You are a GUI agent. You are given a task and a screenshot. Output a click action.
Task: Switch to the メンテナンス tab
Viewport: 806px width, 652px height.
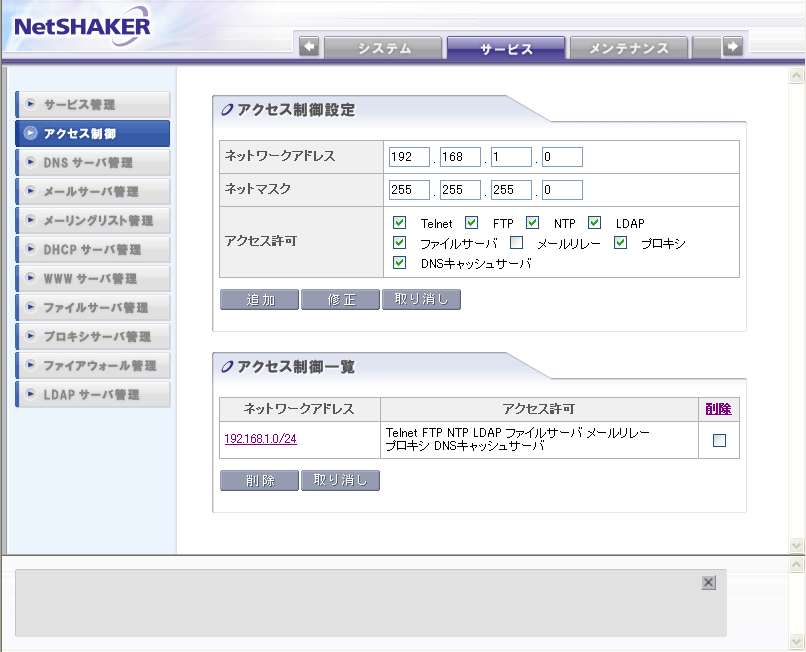tap(627, 48)
